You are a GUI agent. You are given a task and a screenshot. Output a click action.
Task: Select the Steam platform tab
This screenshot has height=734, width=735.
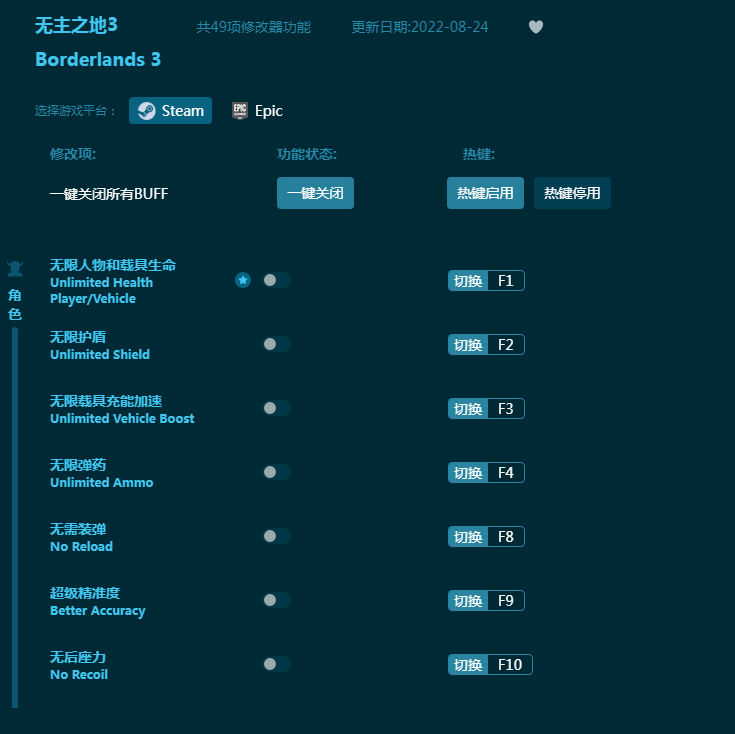pyautogui.click(x=170, y=111)
